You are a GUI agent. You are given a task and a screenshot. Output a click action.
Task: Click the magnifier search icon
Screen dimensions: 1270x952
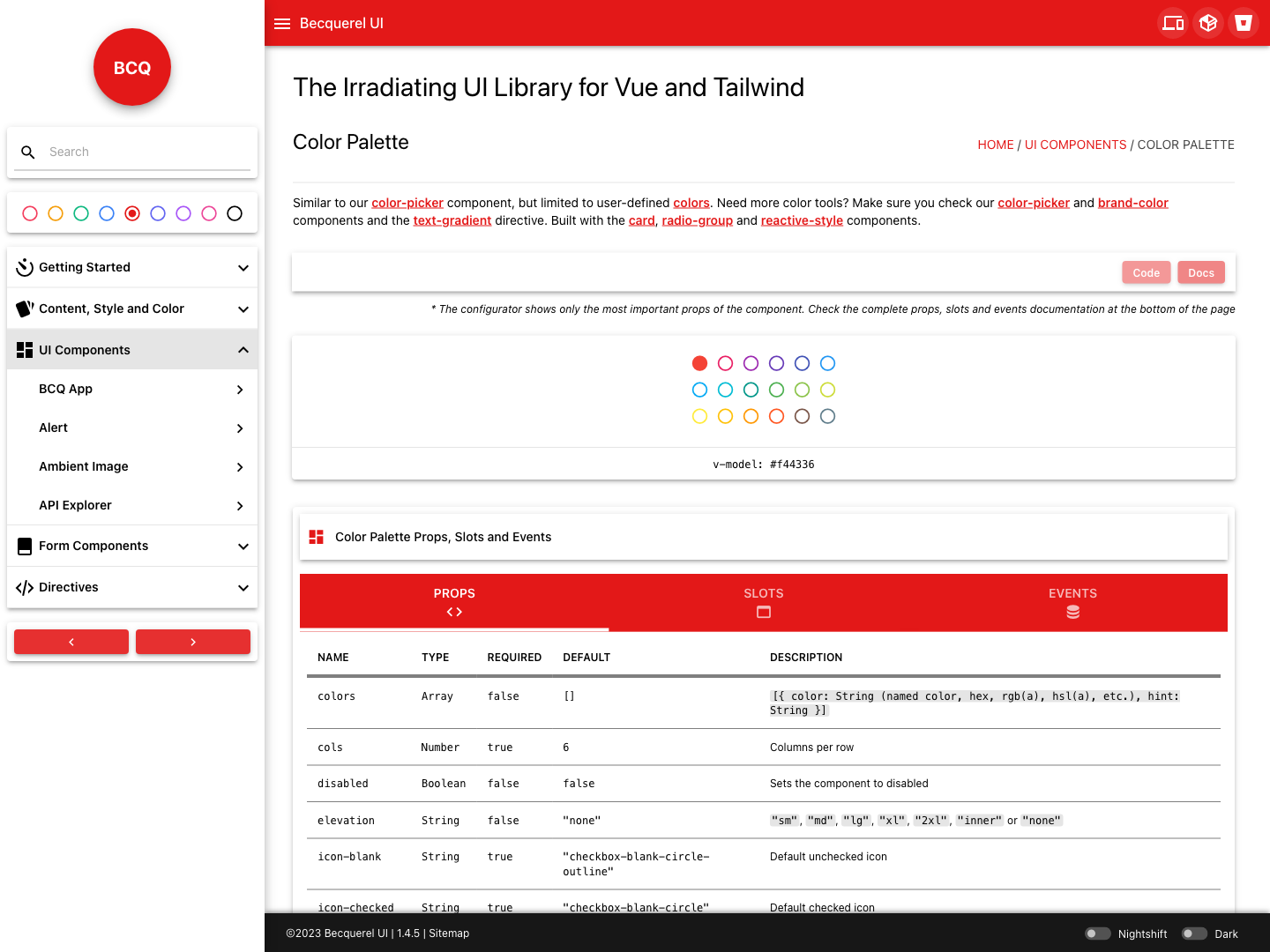point(28,152)
